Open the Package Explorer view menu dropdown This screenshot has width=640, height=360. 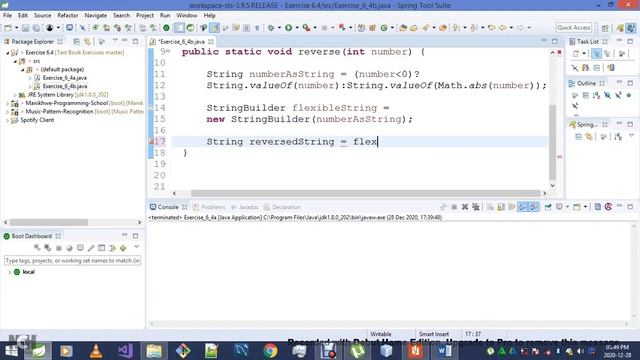point(115,41)
